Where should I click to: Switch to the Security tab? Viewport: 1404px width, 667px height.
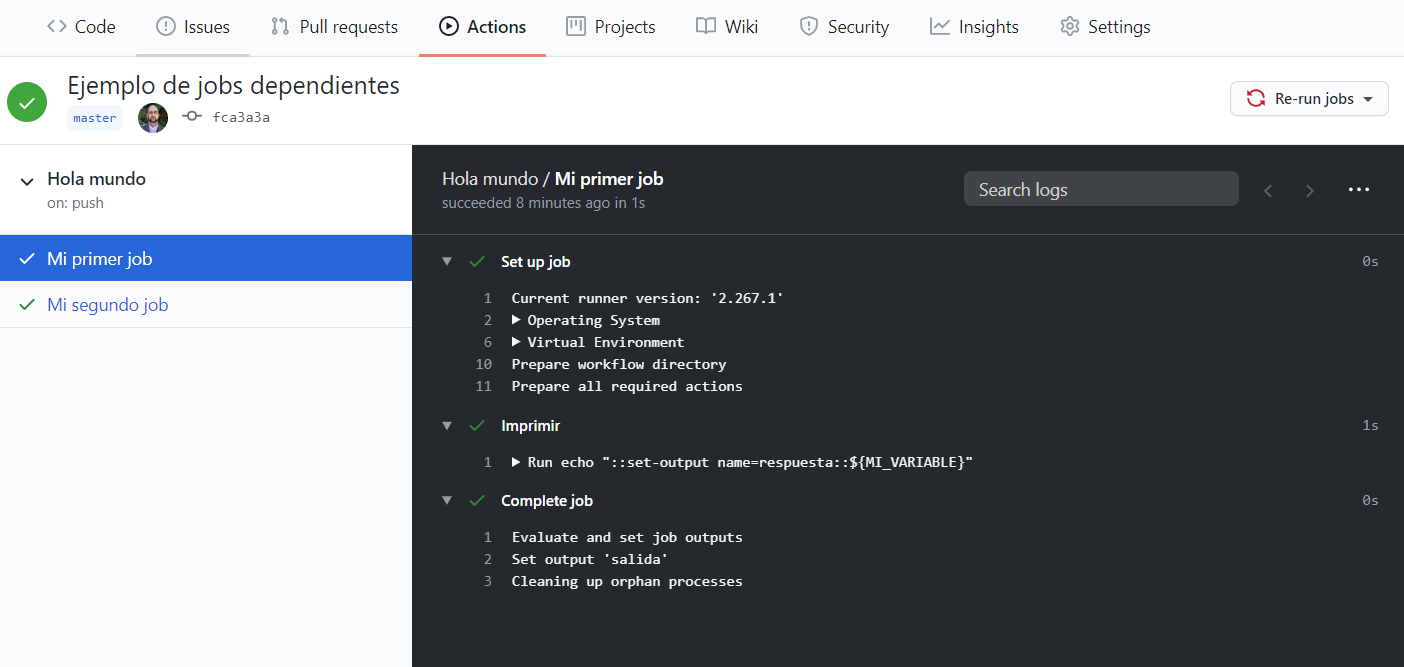(844, 27)
